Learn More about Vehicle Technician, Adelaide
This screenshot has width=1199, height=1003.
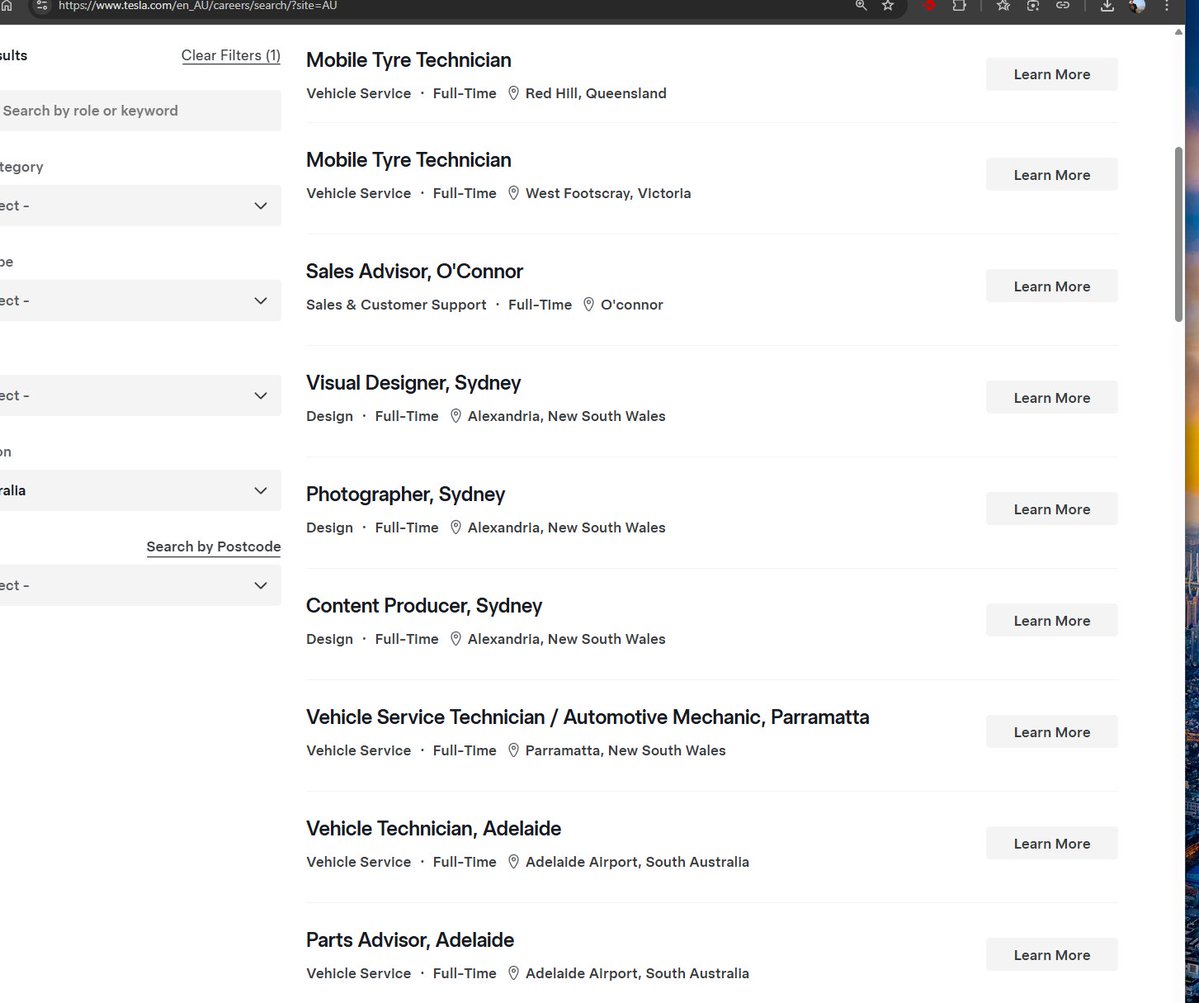click(1051, 843)
